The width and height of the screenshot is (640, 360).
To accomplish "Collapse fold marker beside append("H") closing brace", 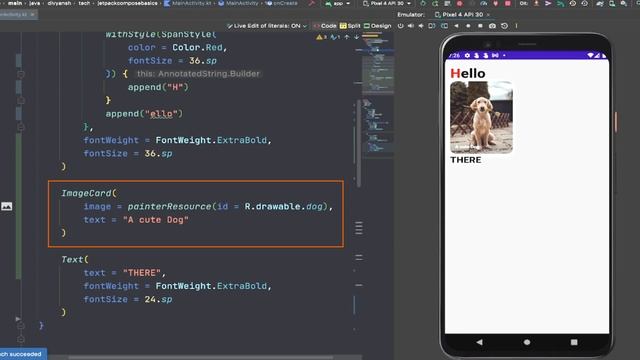I will point(21,100).
